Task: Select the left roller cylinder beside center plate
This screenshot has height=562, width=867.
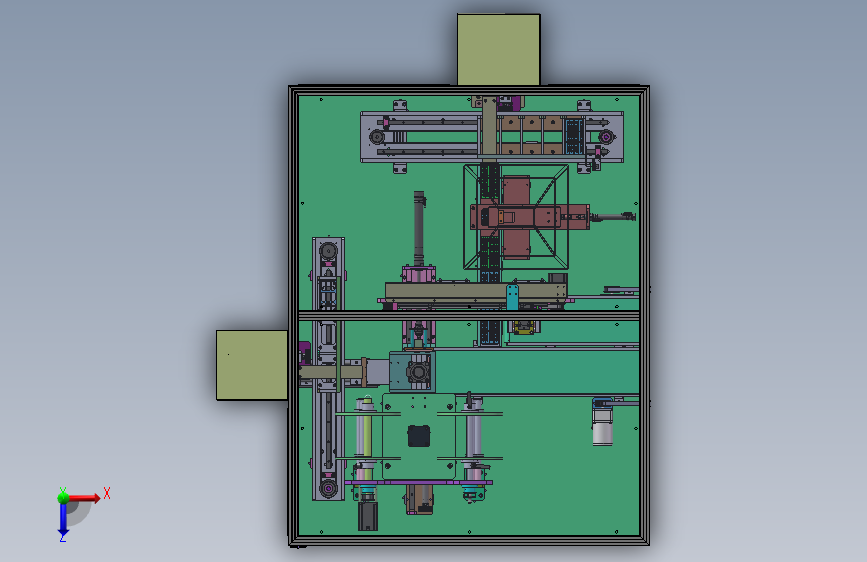Action: coord(364,435)
